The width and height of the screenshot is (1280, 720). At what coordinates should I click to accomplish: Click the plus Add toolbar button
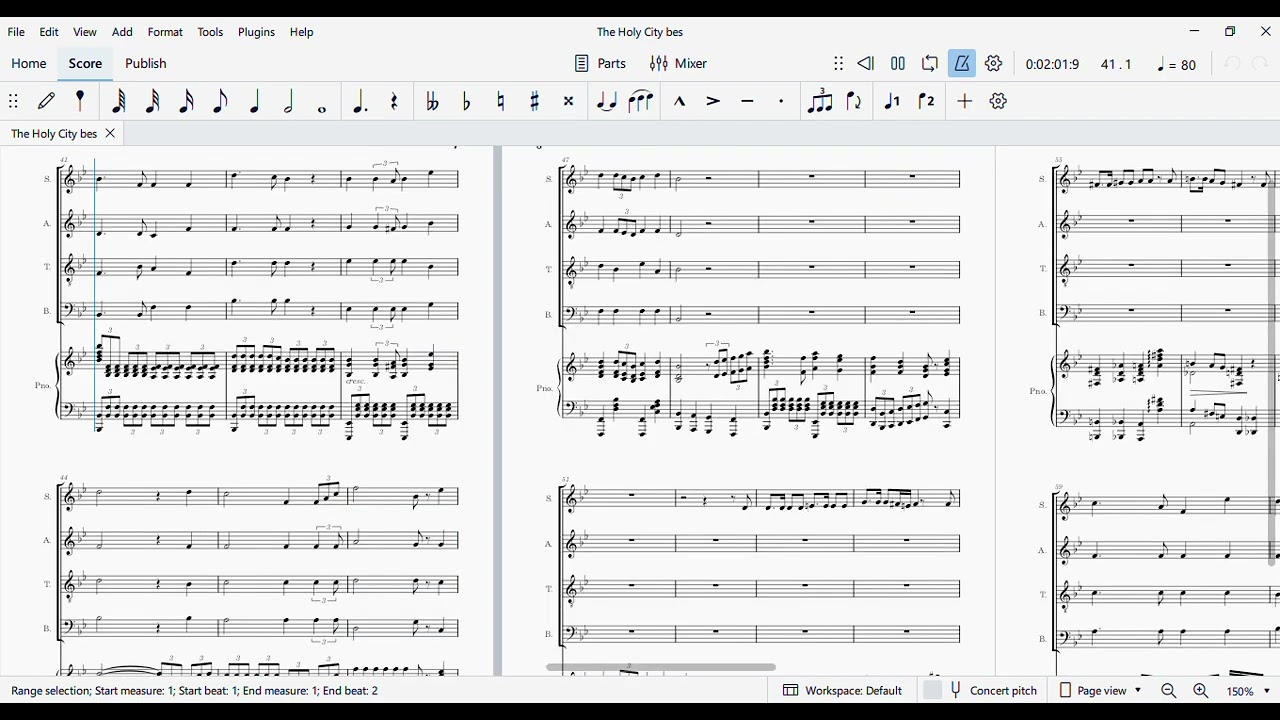(964, 101)
